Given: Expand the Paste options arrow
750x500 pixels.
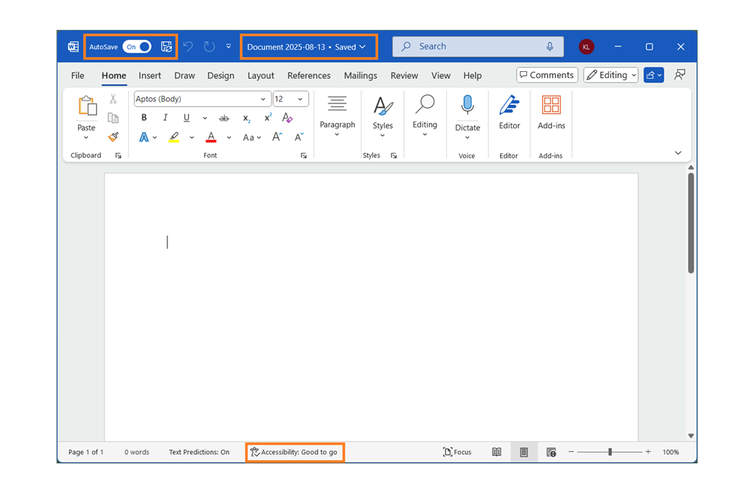Looking at the screenshot, I should (x=86, y=138).
